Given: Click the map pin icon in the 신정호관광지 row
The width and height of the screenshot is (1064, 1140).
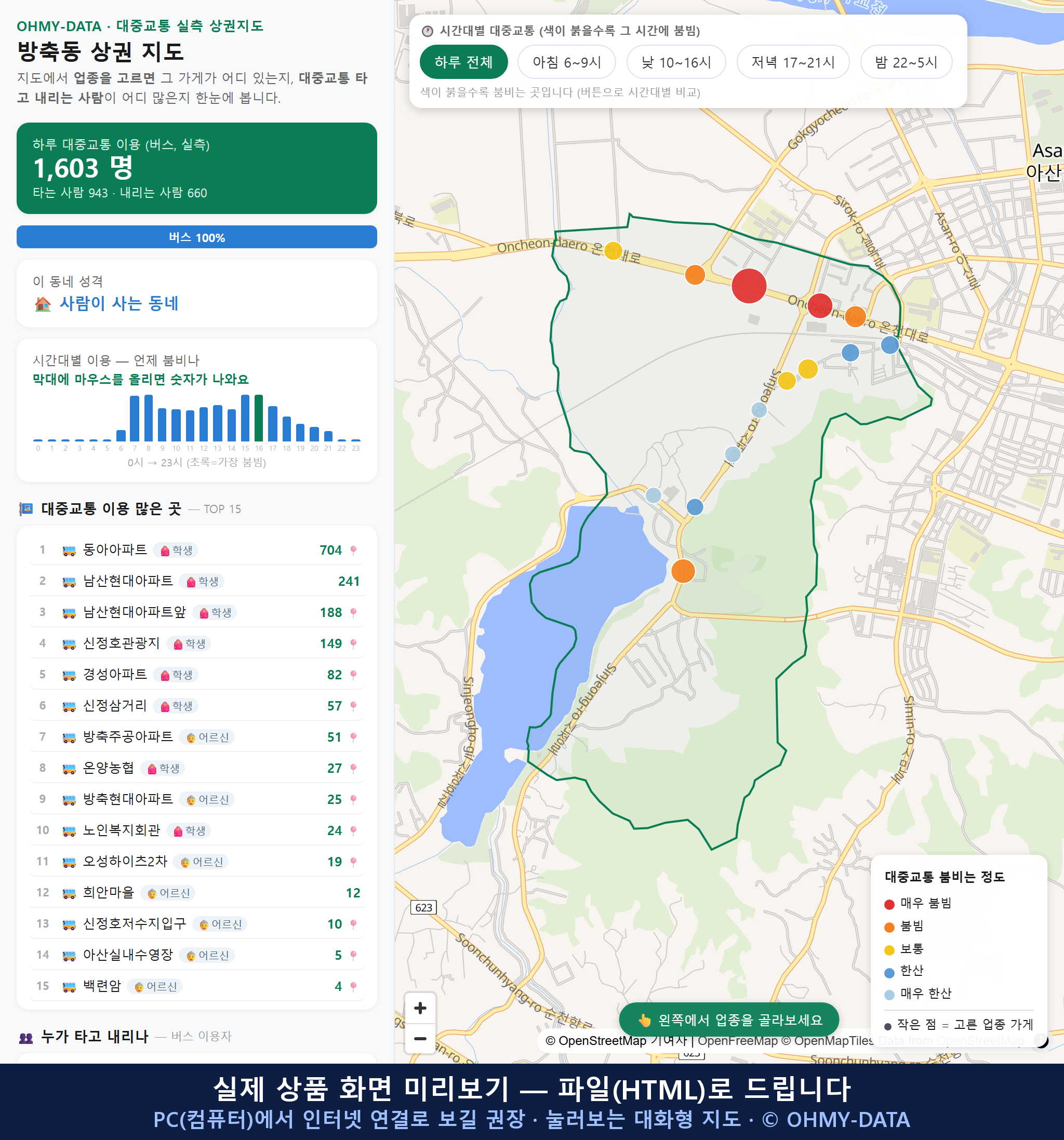Looking at the screenshot, I should tap(353, 644).
